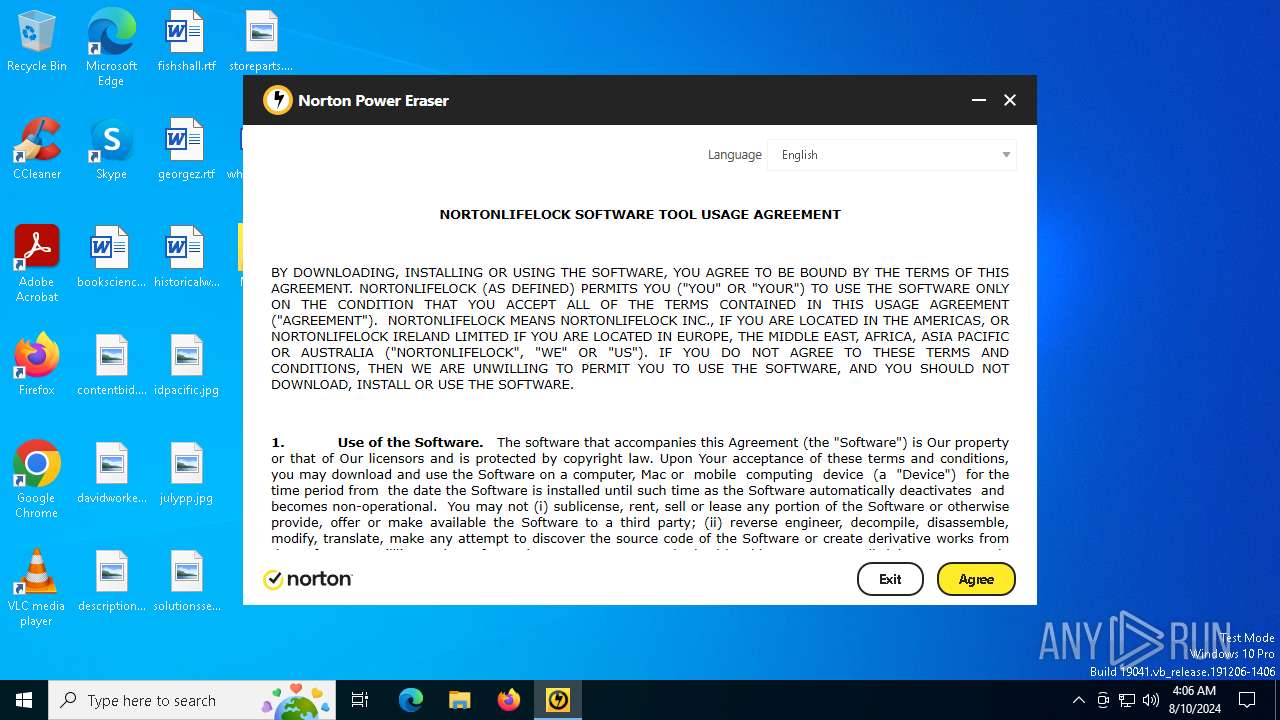This screenshot has width=1280, height=720.
Task: Show hidden system tray icons
Action: point(1078,700)
